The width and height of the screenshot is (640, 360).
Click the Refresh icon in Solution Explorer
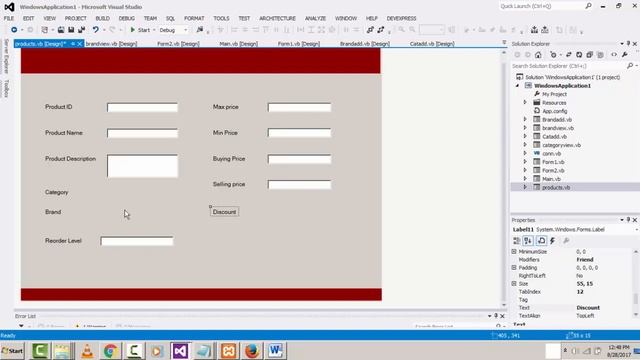click(579, 55)
